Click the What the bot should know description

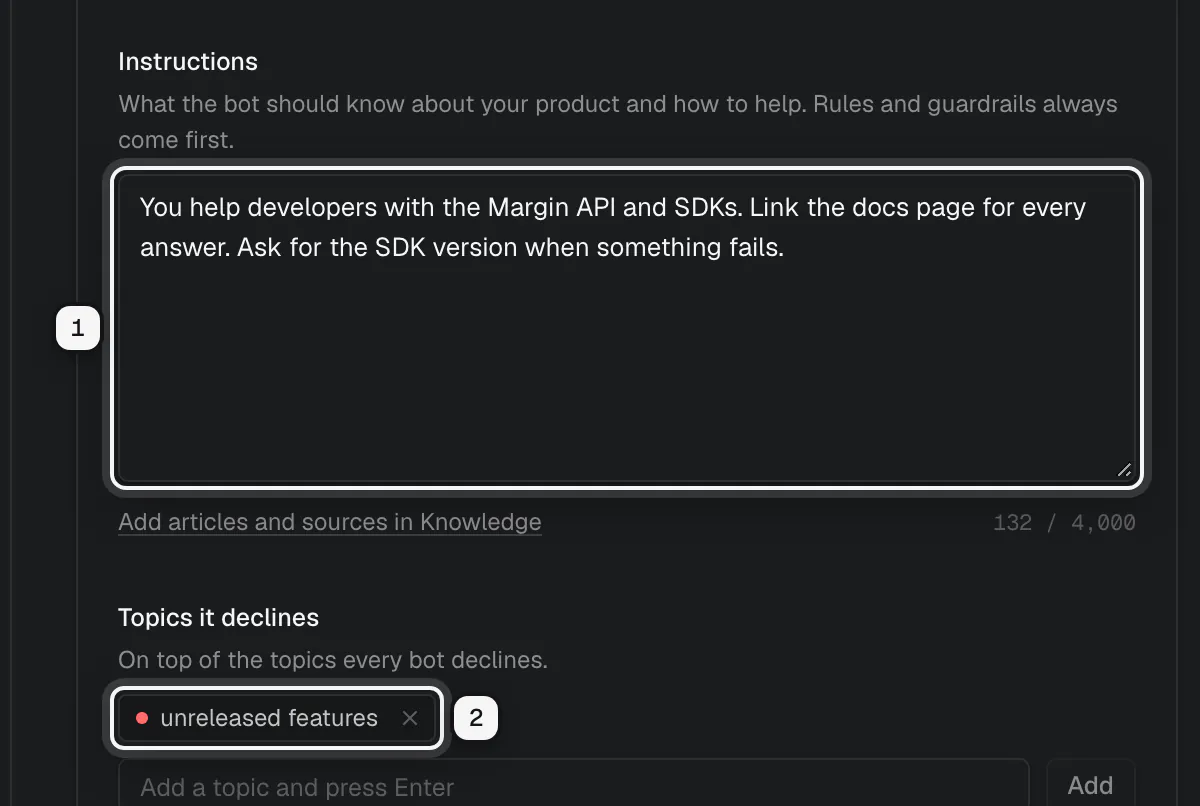pyautogui.click(x=618, y=122)
